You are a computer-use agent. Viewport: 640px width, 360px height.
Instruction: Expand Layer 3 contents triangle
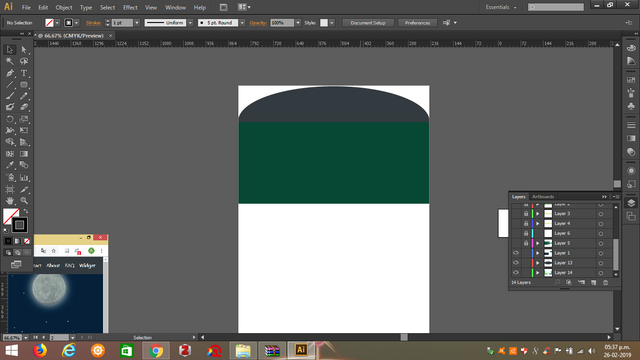[x=538, y=214]
